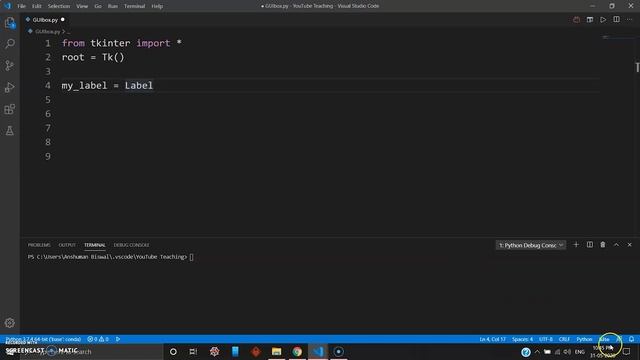640x360 pixels.
Task: Click Ln 4, Col 17 cursor position
Action: [492, 339]
